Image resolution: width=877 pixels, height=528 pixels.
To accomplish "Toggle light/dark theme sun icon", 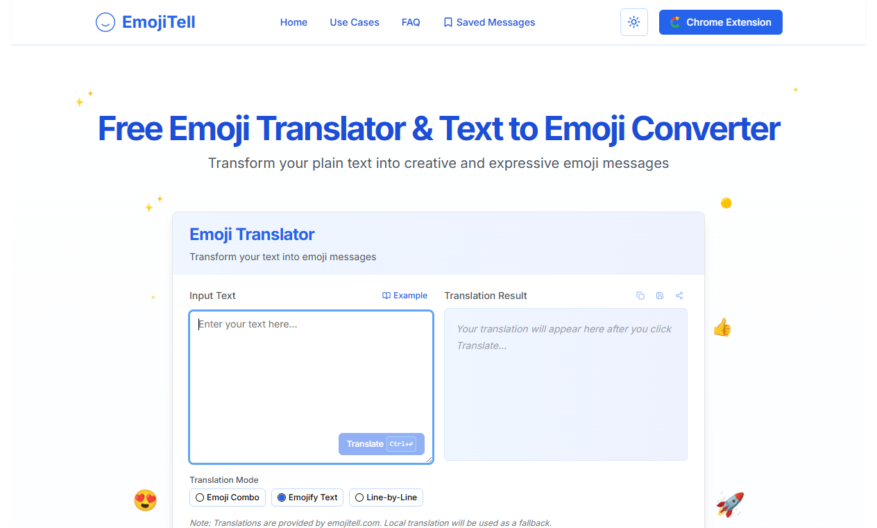I will (x=634, y=22).
